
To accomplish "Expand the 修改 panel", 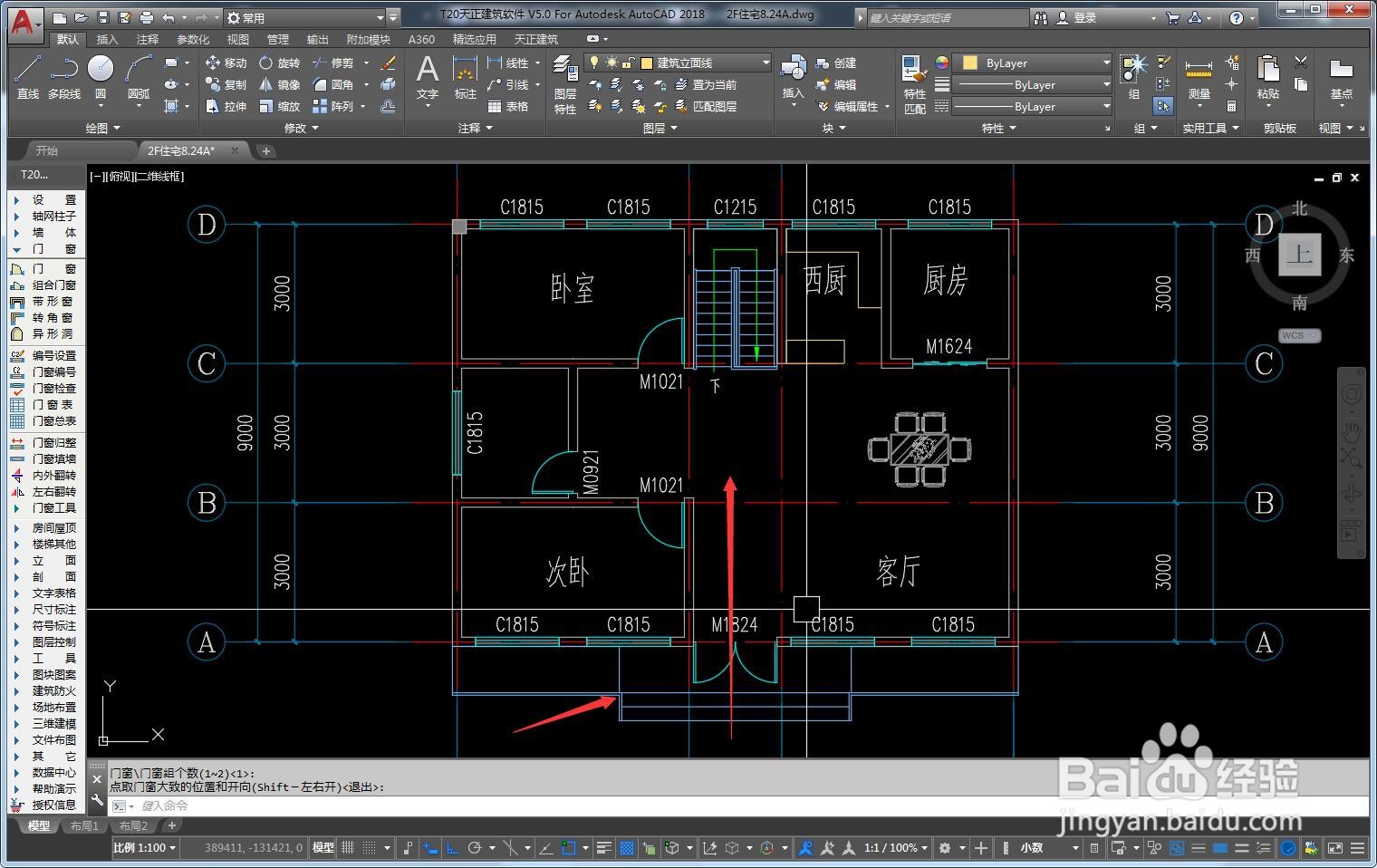I will click(x=301, y=129).
